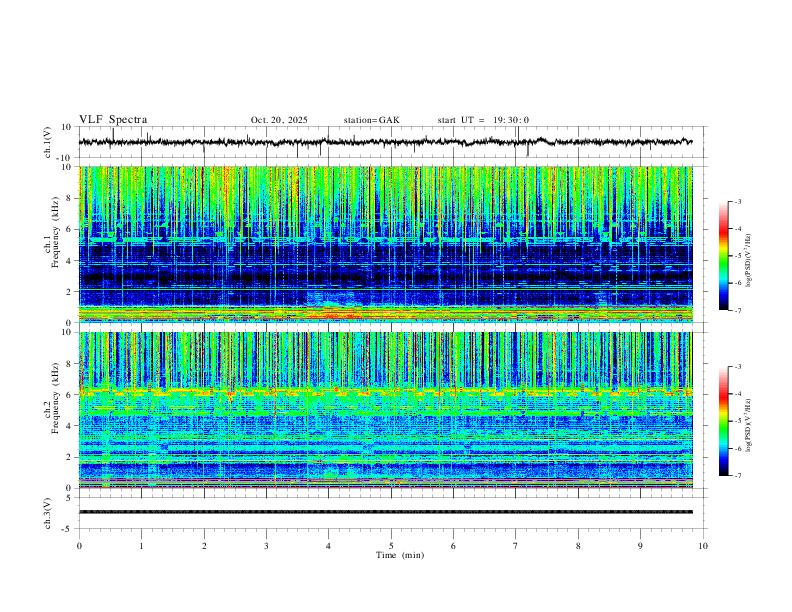Screen dimensions: 792x612
Task: Click time axis tick label "7"
Action: click(x=516, y=546)
